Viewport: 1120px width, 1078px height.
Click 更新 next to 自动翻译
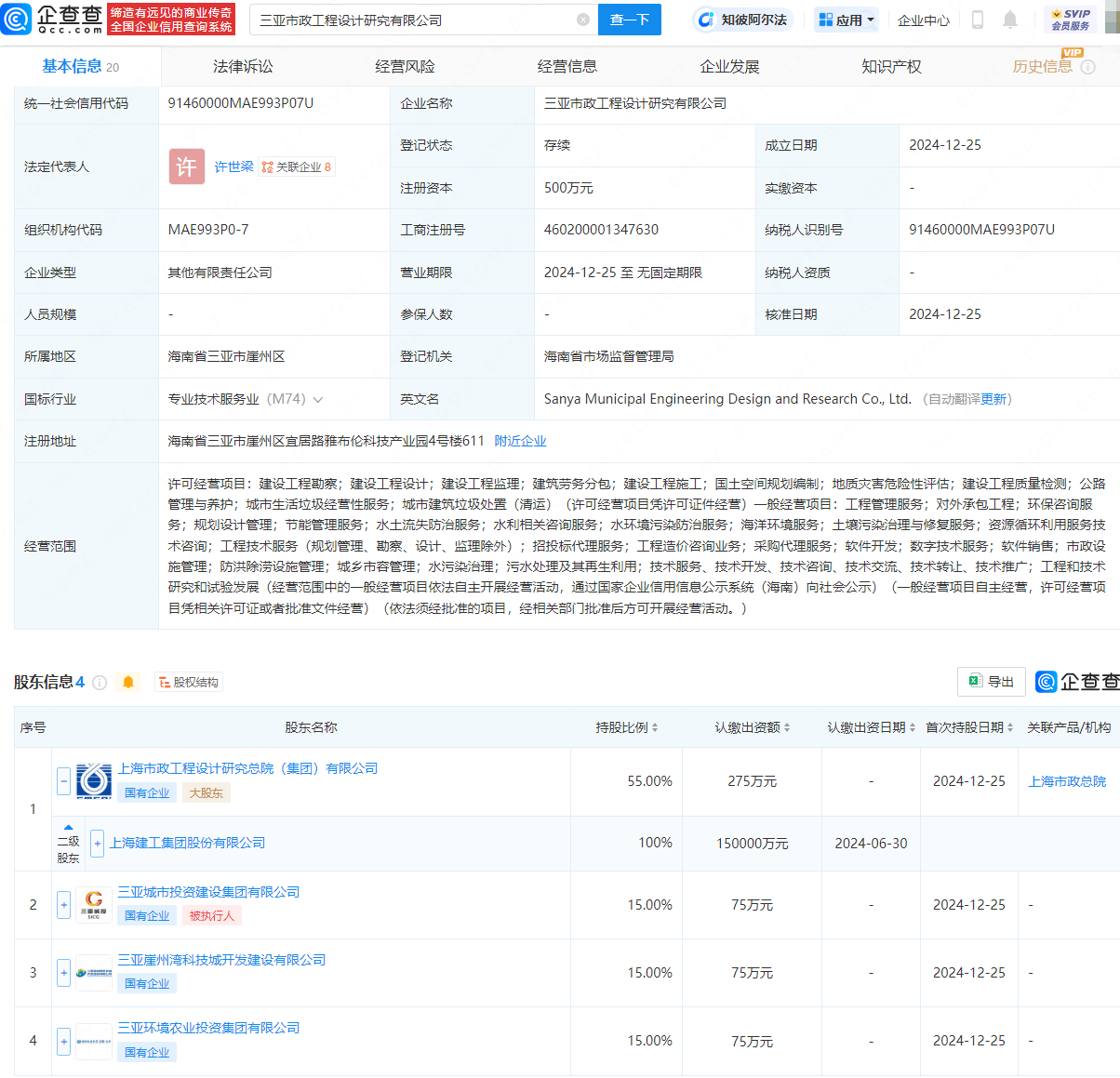click(993, 400)
